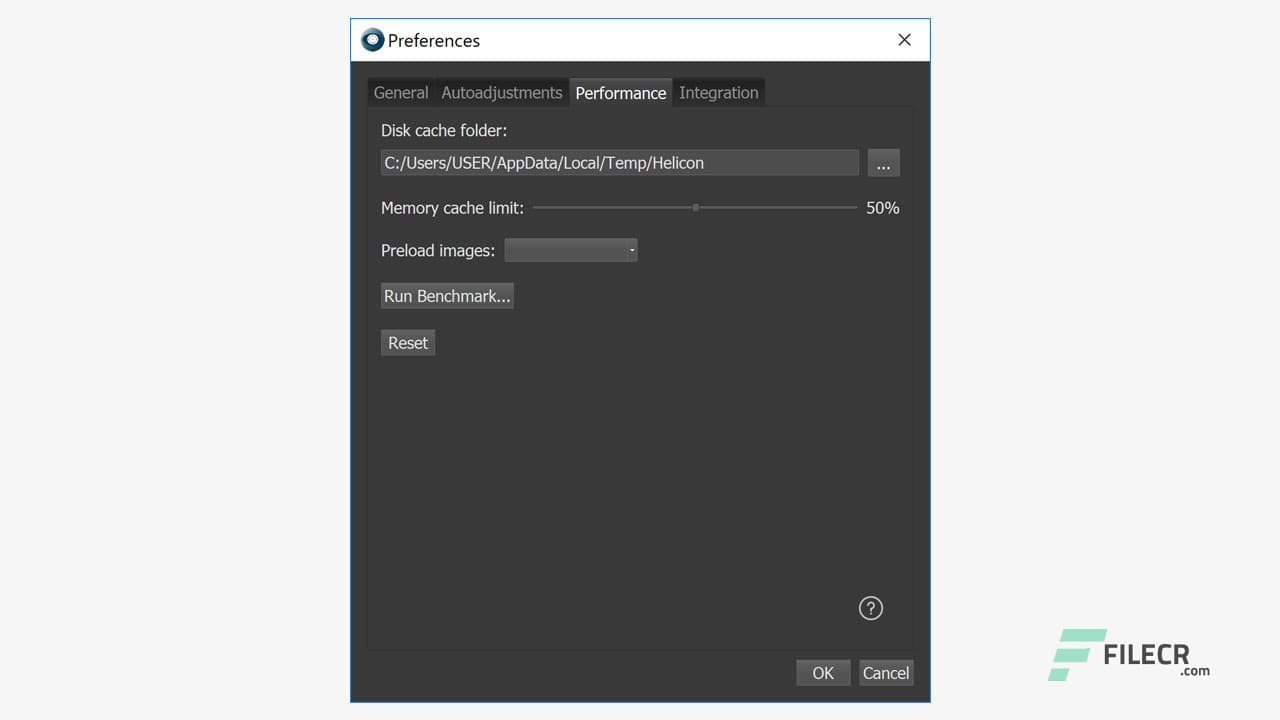Close the Preferences dialog with the X
Screen dimensions: 1280x720
coord(903,39)
